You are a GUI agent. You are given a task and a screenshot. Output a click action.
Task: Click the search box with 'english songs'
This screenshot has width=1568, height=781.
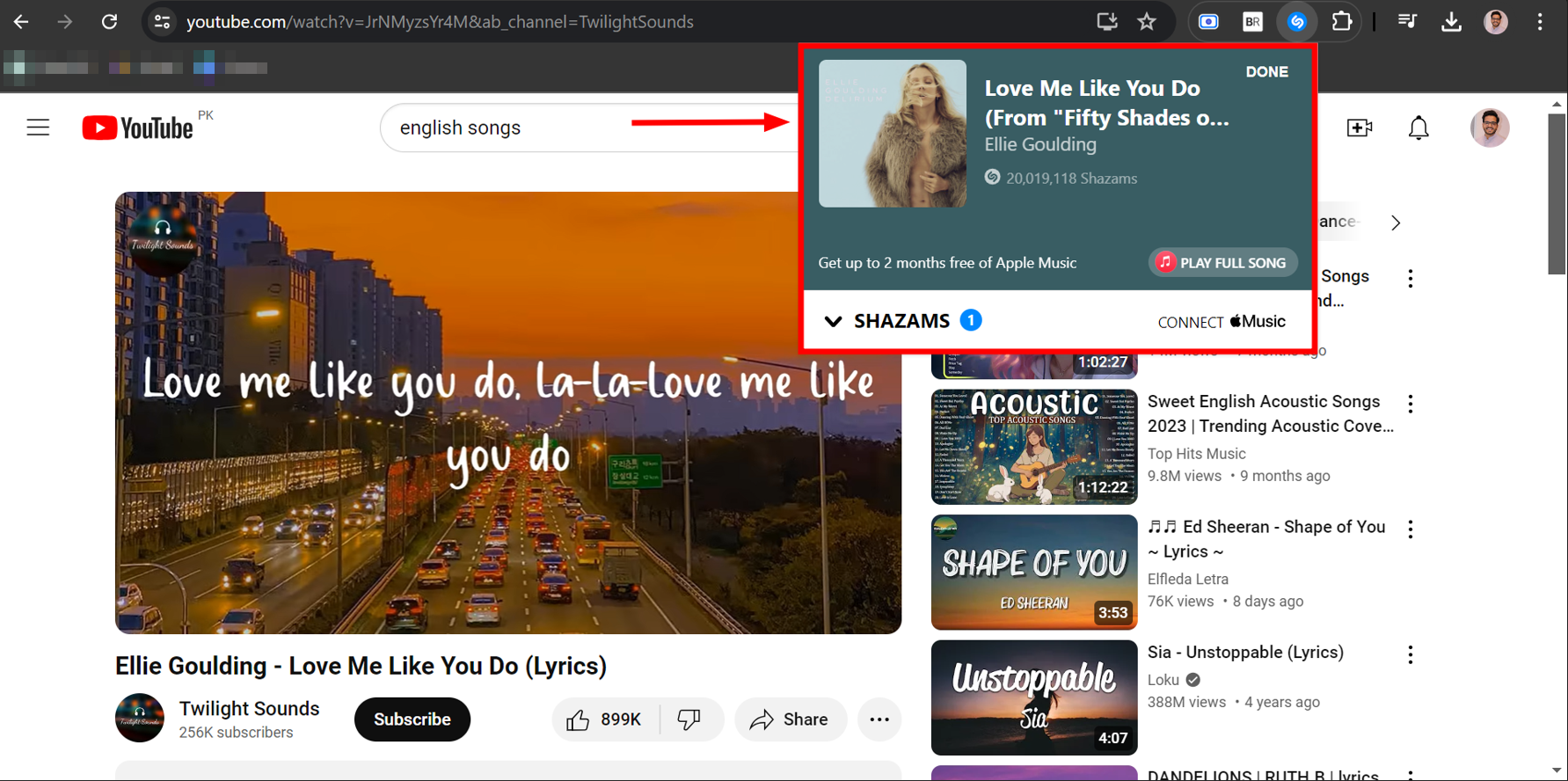589,128
